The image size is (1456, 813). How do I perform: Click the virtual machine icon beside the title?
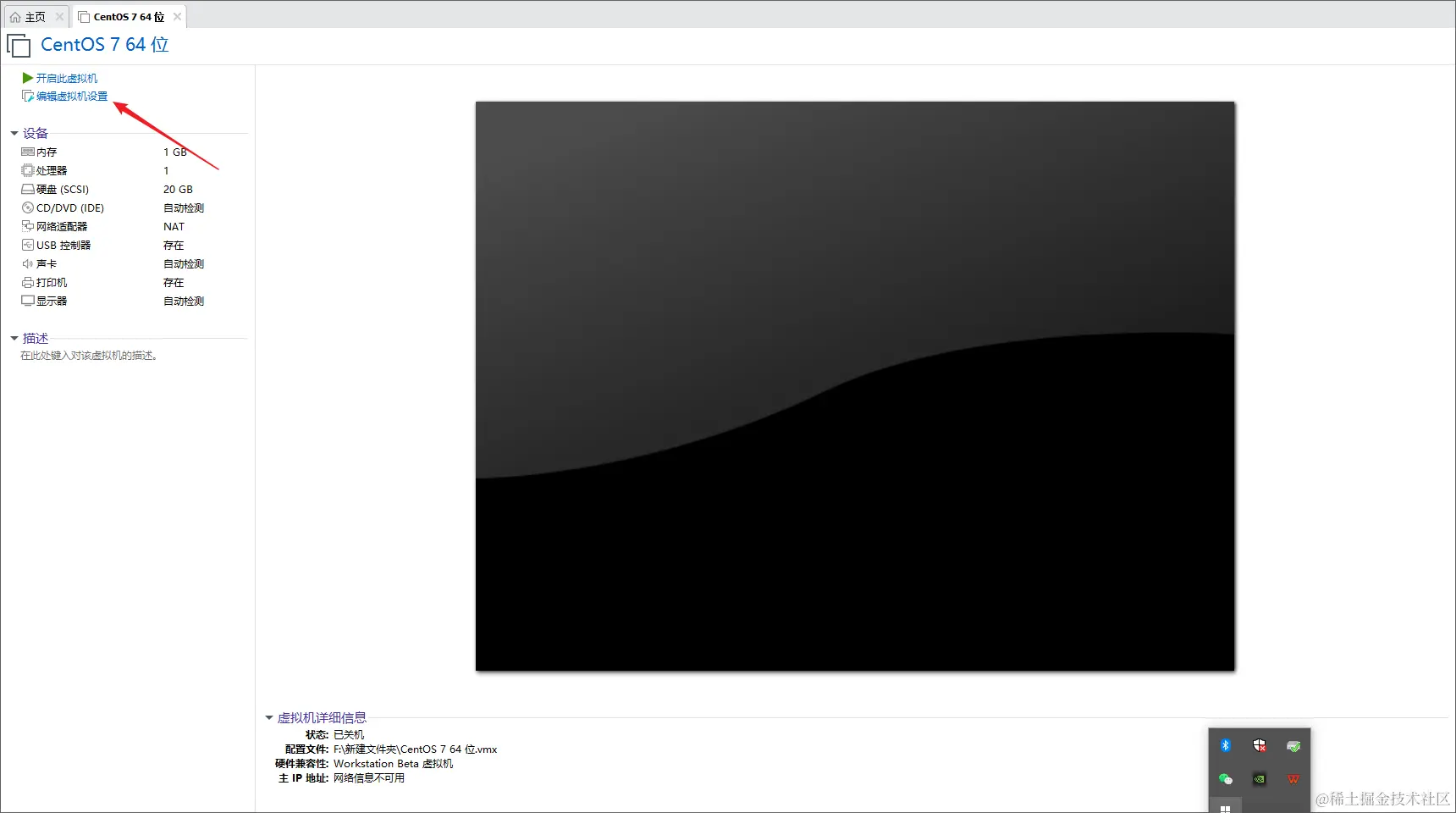pos(19,45)
